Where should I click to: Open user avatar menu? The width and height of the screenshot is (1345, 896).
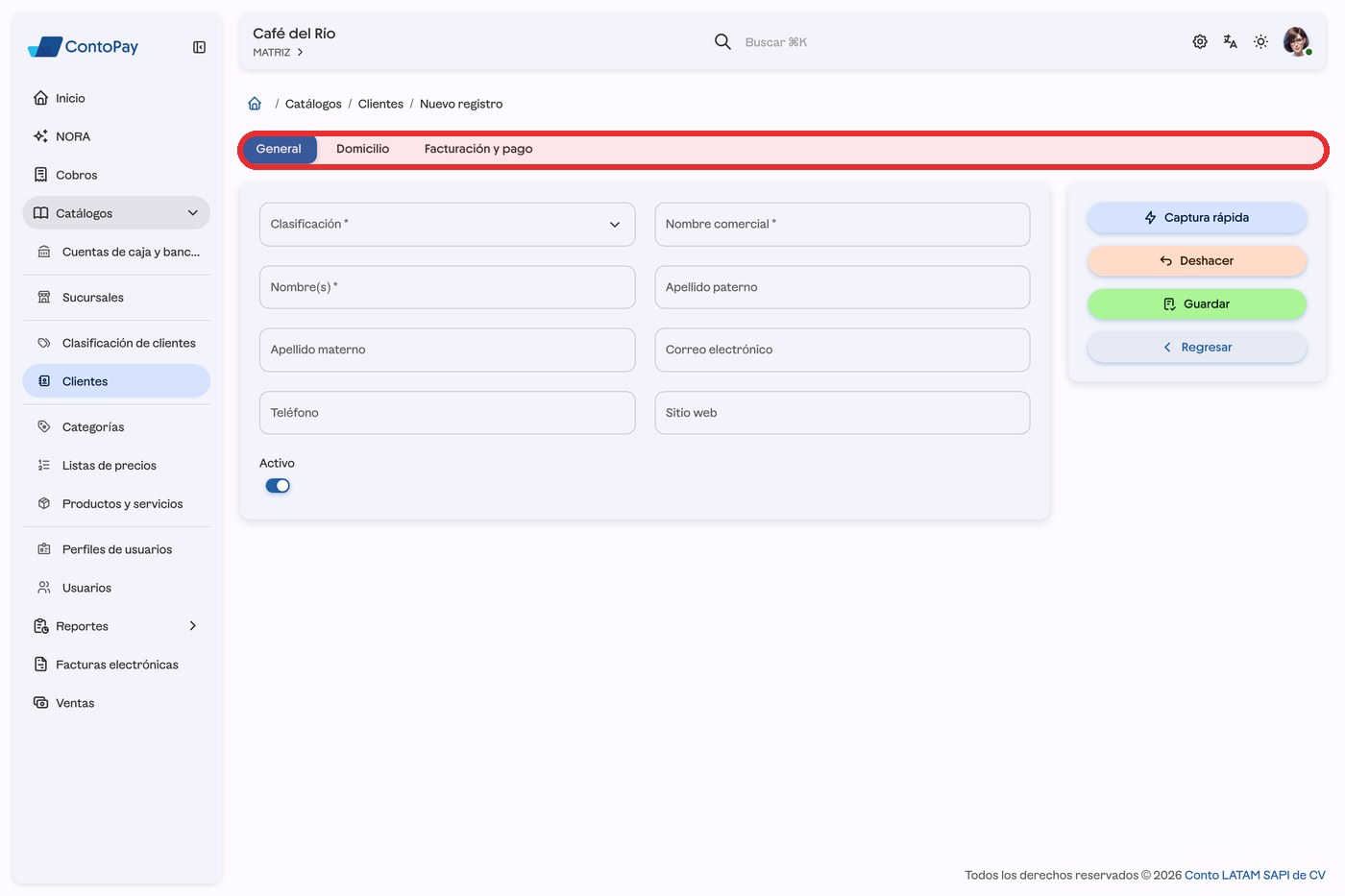1297,41
